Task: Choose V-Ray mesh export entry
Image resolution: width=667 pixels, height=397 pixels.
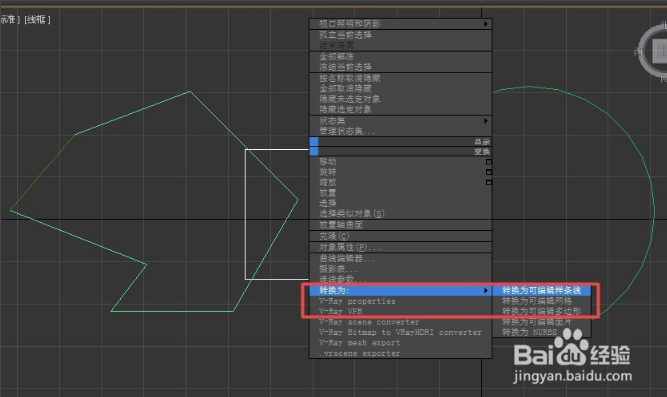Action: [x=400, y=343]
